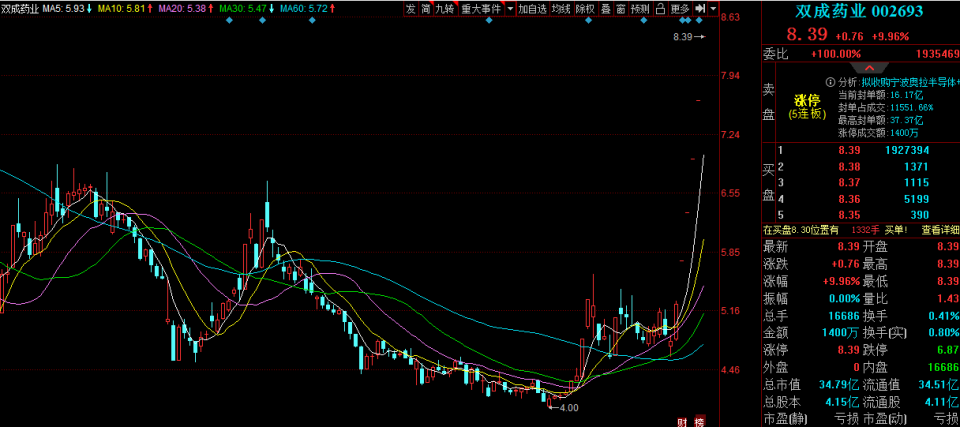Click the lock icon in chart toolbar
960x427 pixels.
(x=659, y=8)
